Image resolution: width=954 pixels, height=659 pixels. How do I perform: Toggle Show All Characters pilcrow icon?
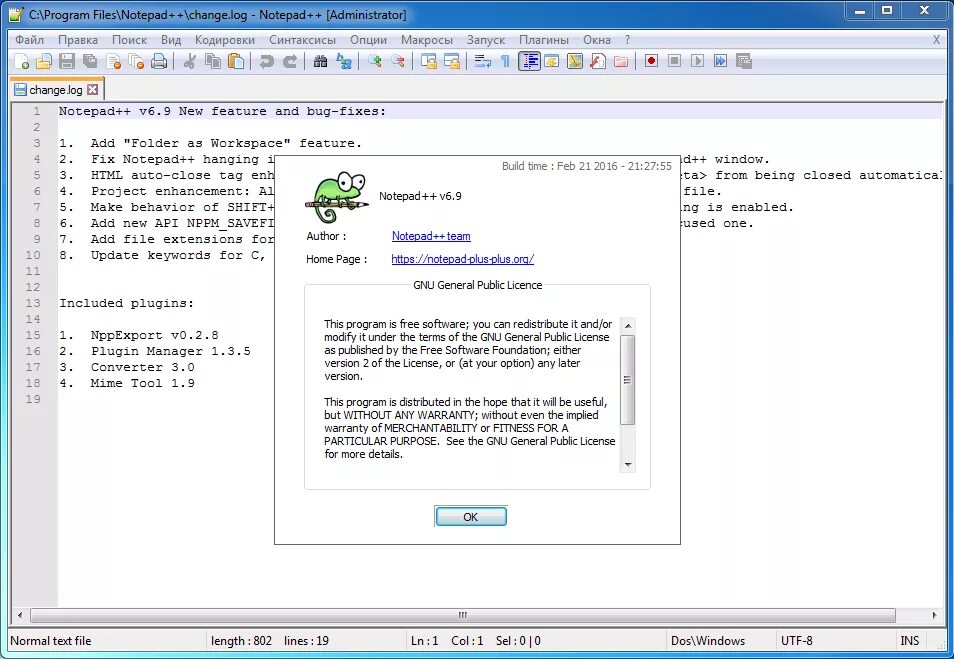[506, 61]
